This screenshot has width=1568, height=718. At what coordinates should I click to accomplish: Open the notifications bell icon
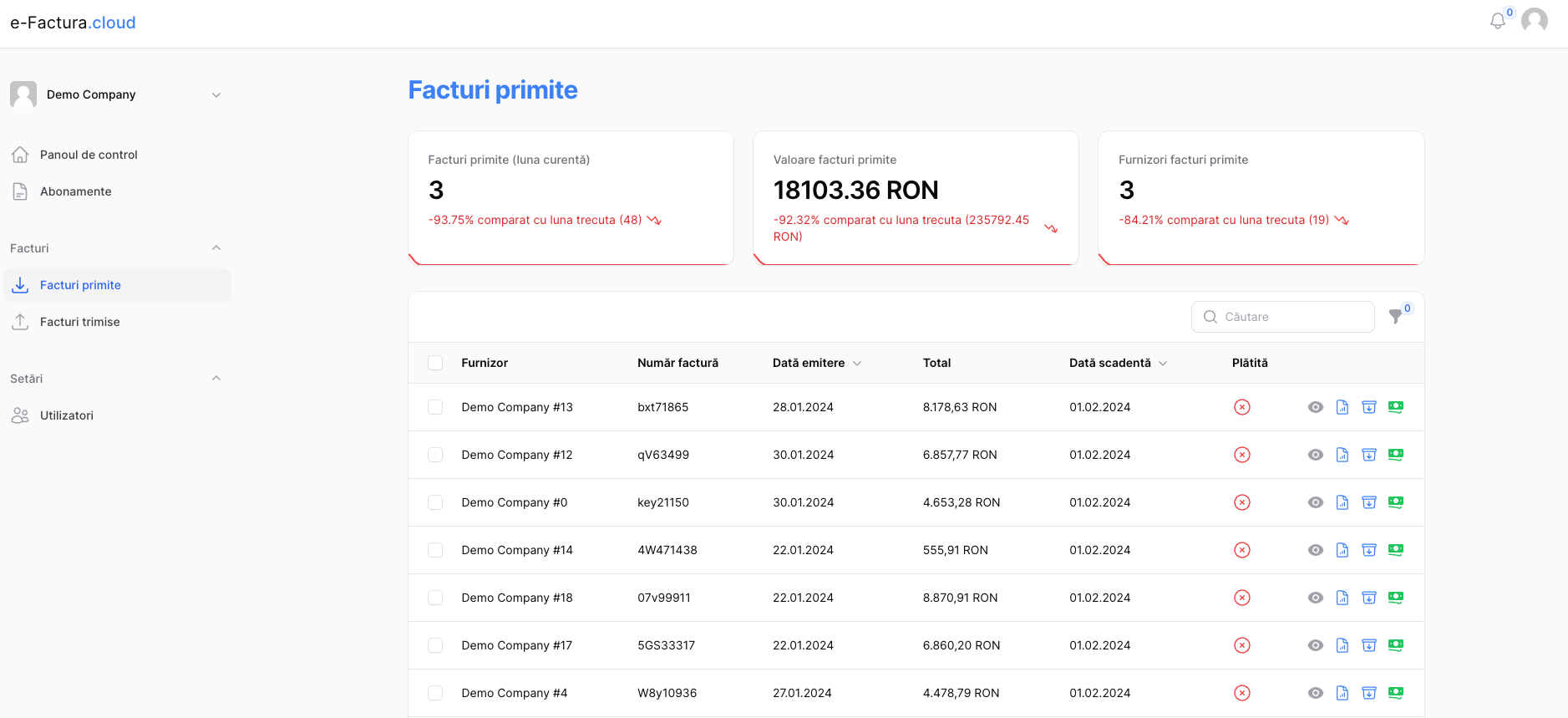tap(1498, 21)
